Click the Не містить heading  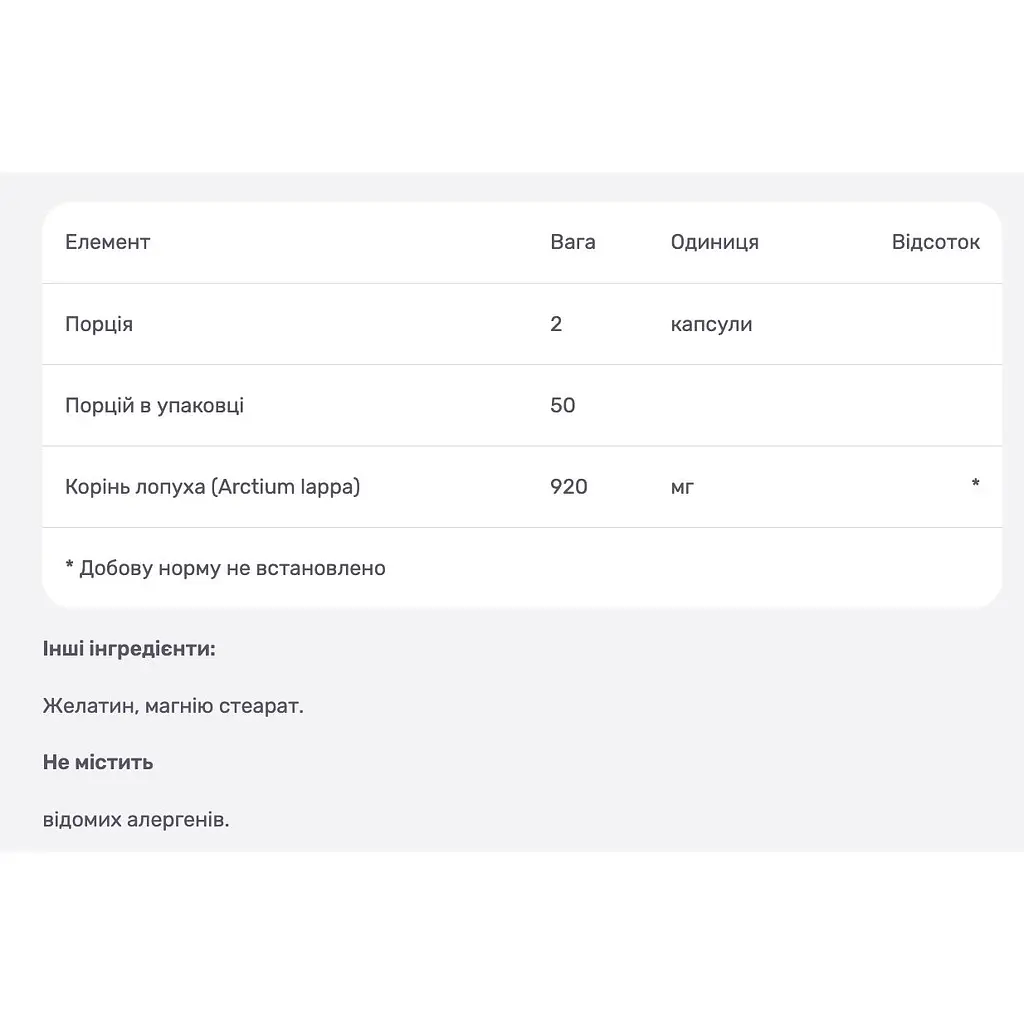[98, 762]
